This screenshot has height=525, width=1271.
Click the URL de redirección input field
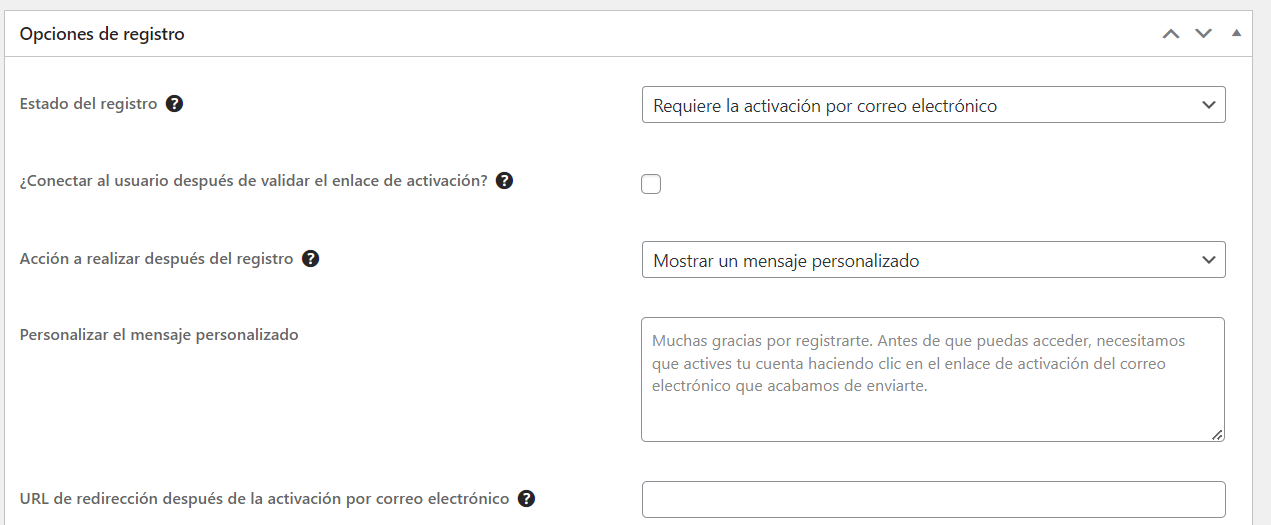click(933, 499)
